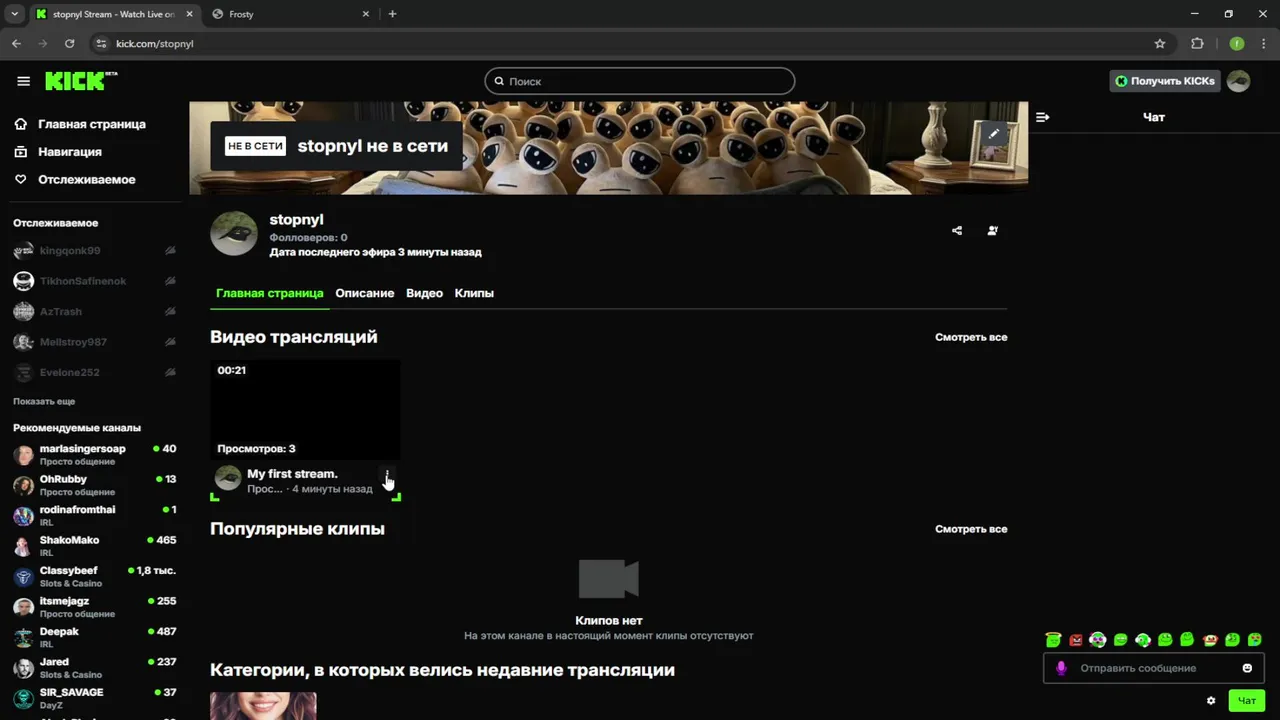
Task: Open recommended channel Deepak
Action: [95, 638]
